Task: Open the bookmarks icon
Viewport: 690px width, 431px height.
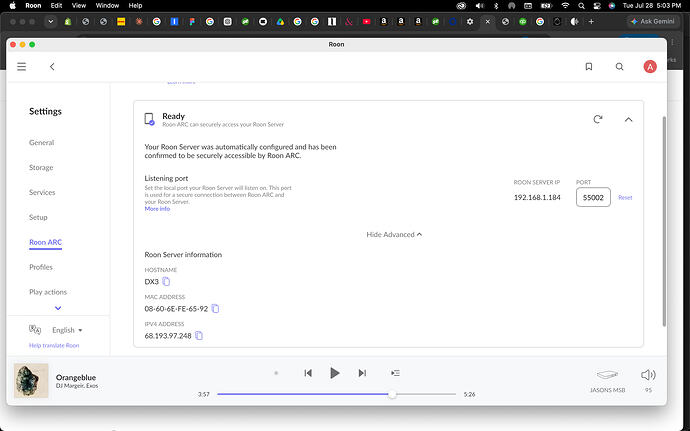Action: 588,66
